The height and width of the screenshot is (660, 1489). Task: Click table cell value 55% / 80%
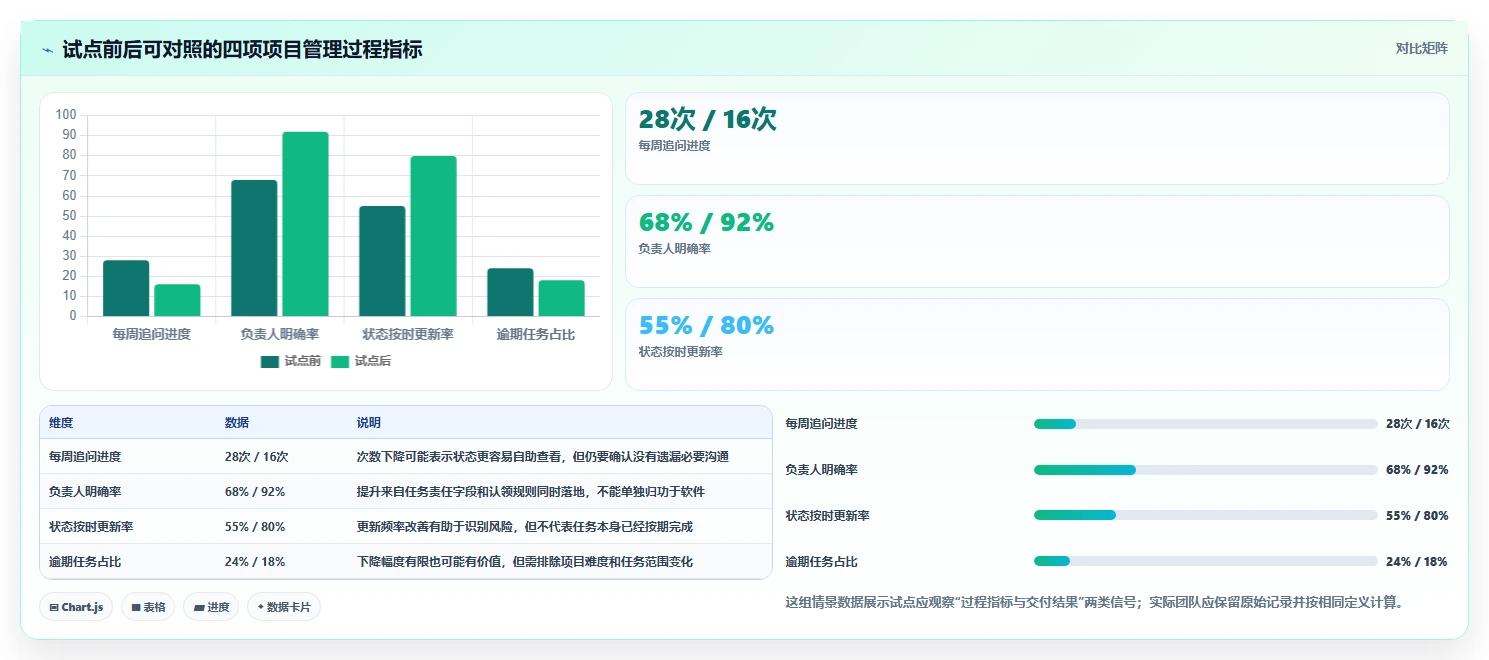click(x=255, y=526)
